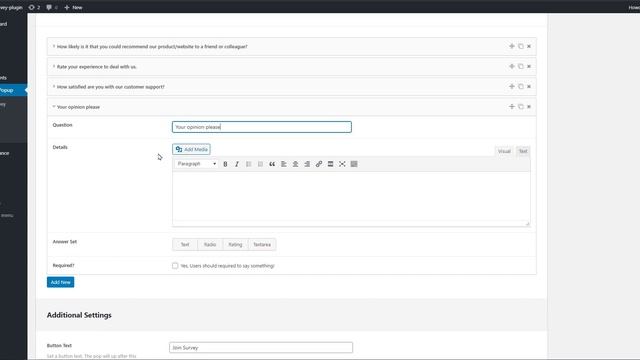The width and height of the screenshot is (640, 360).
Task: Select the Textarea answer set option
Action: 262,244
